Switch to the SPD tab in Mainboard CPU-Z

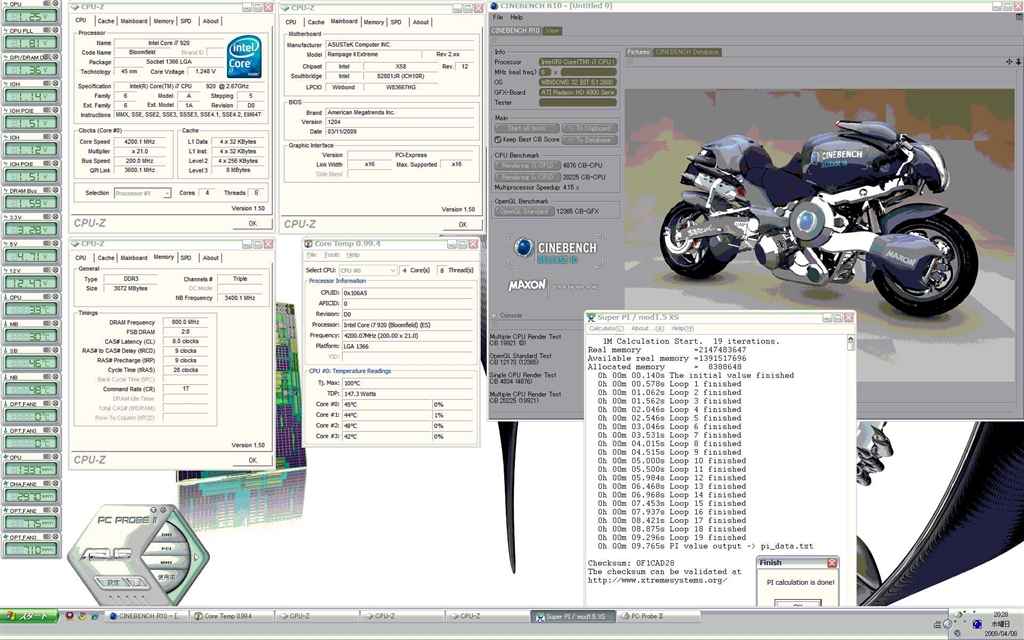coord(396,22)
